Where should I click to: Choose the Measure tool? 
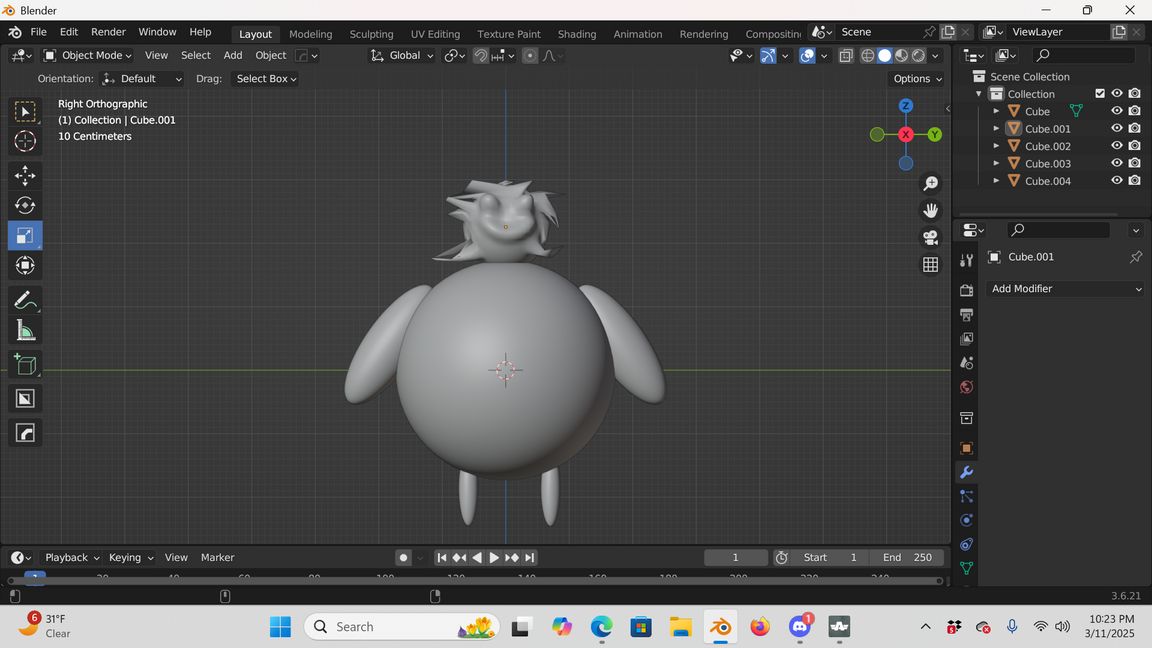pos(25,331)
